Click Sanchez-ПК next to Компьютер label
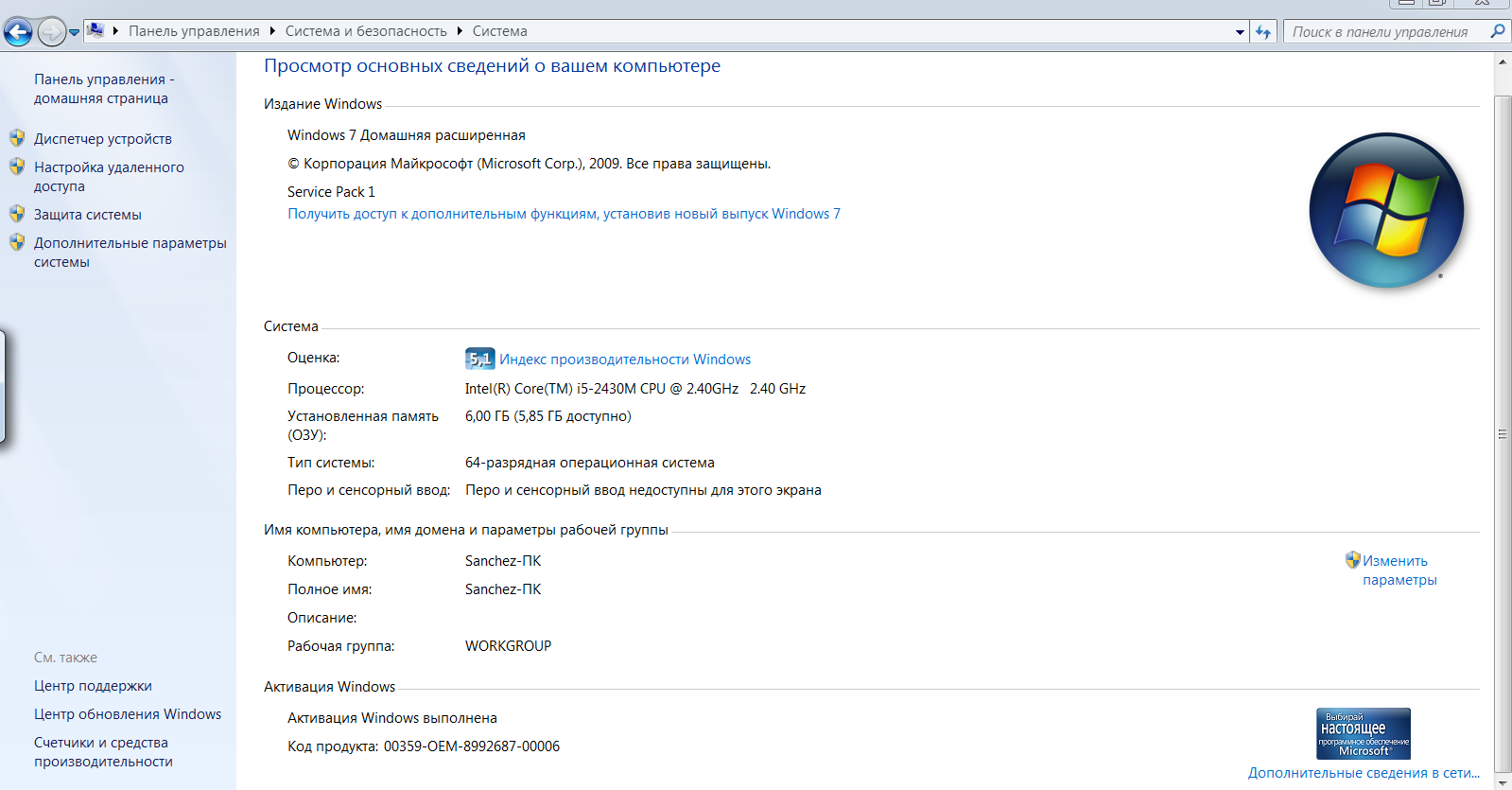Screen dimensions: 1512x790 (503, 561)
